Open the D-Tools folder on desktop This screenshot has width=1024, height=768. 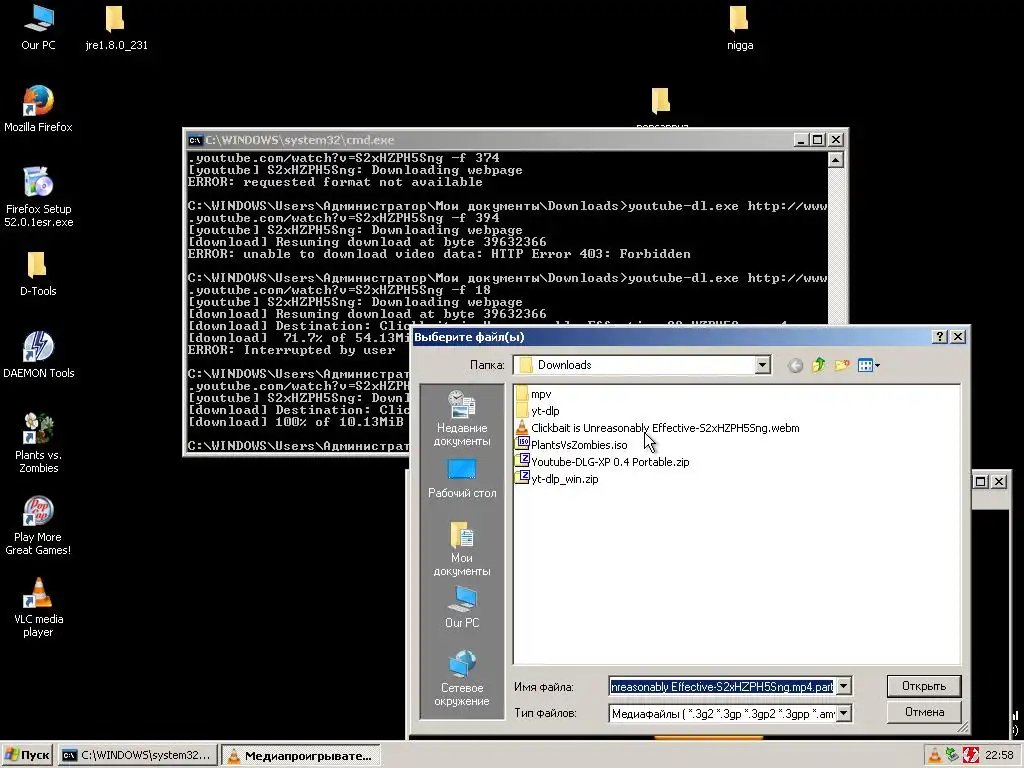click(x=38, y=274)
